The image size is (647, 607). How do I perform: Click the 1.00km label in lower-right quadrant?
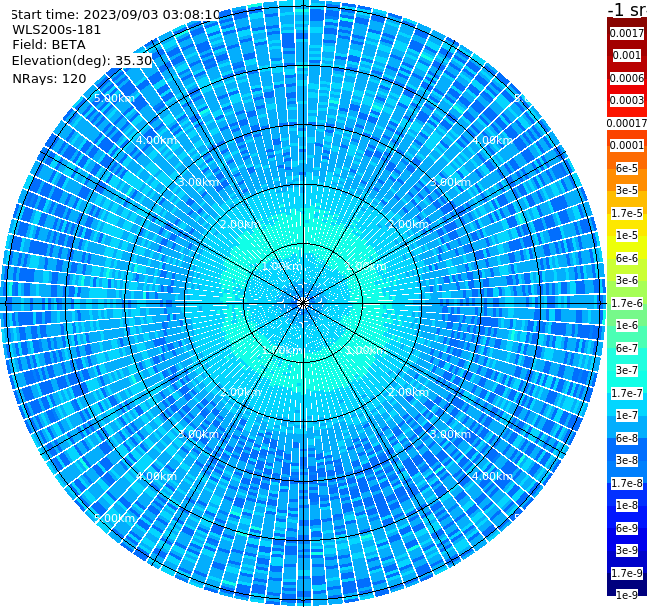click(366, 350)
